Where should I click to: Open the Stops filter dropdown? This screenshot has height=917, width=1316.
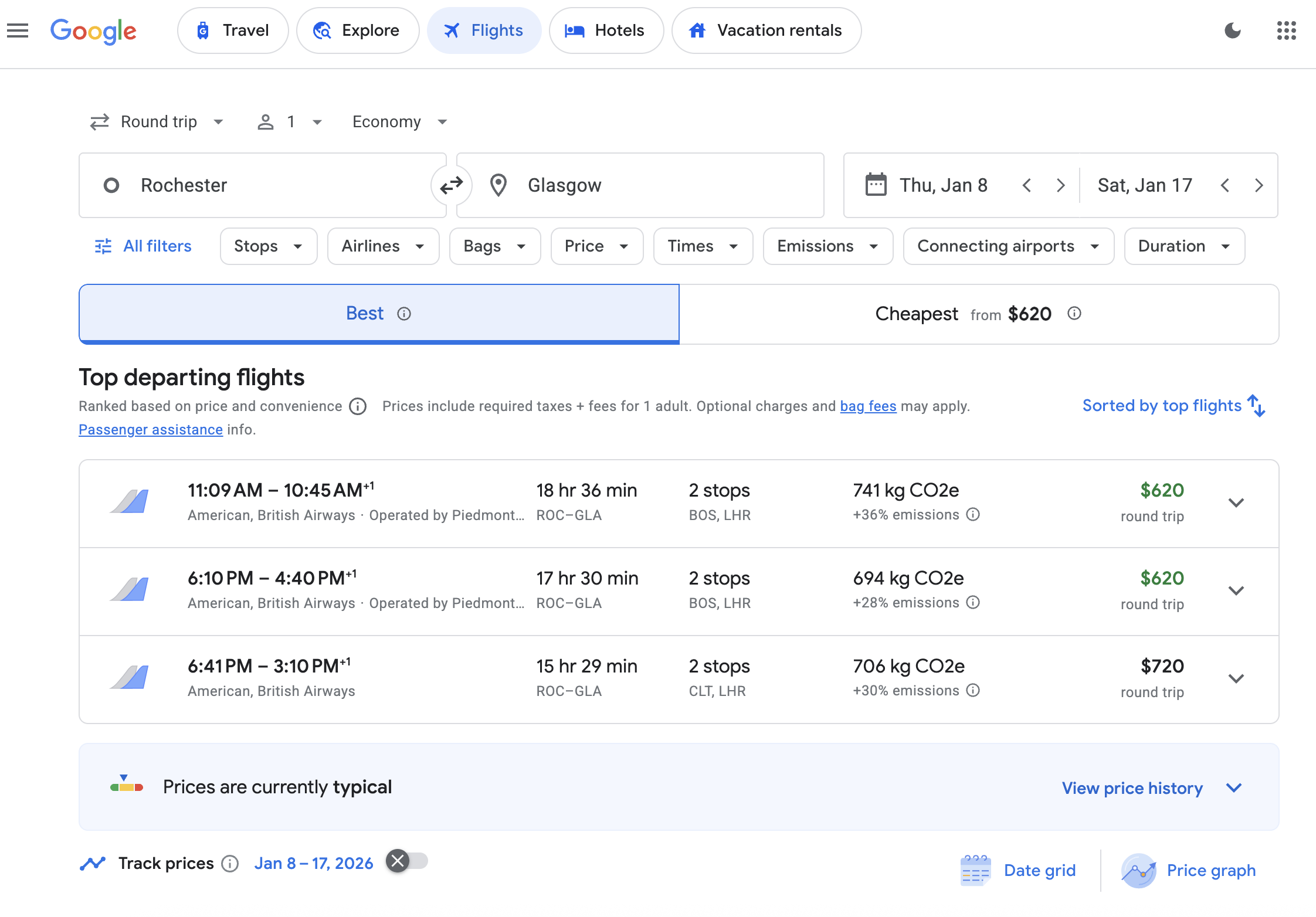point(268,246)
